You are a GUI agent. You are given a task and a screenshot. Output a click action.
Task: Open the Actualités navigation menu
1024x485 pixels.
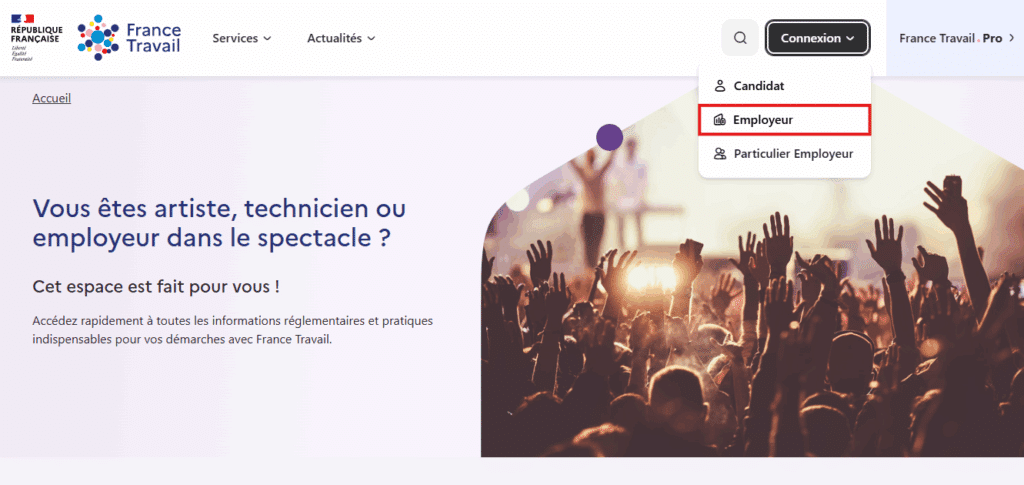click(x=334, y=38)
